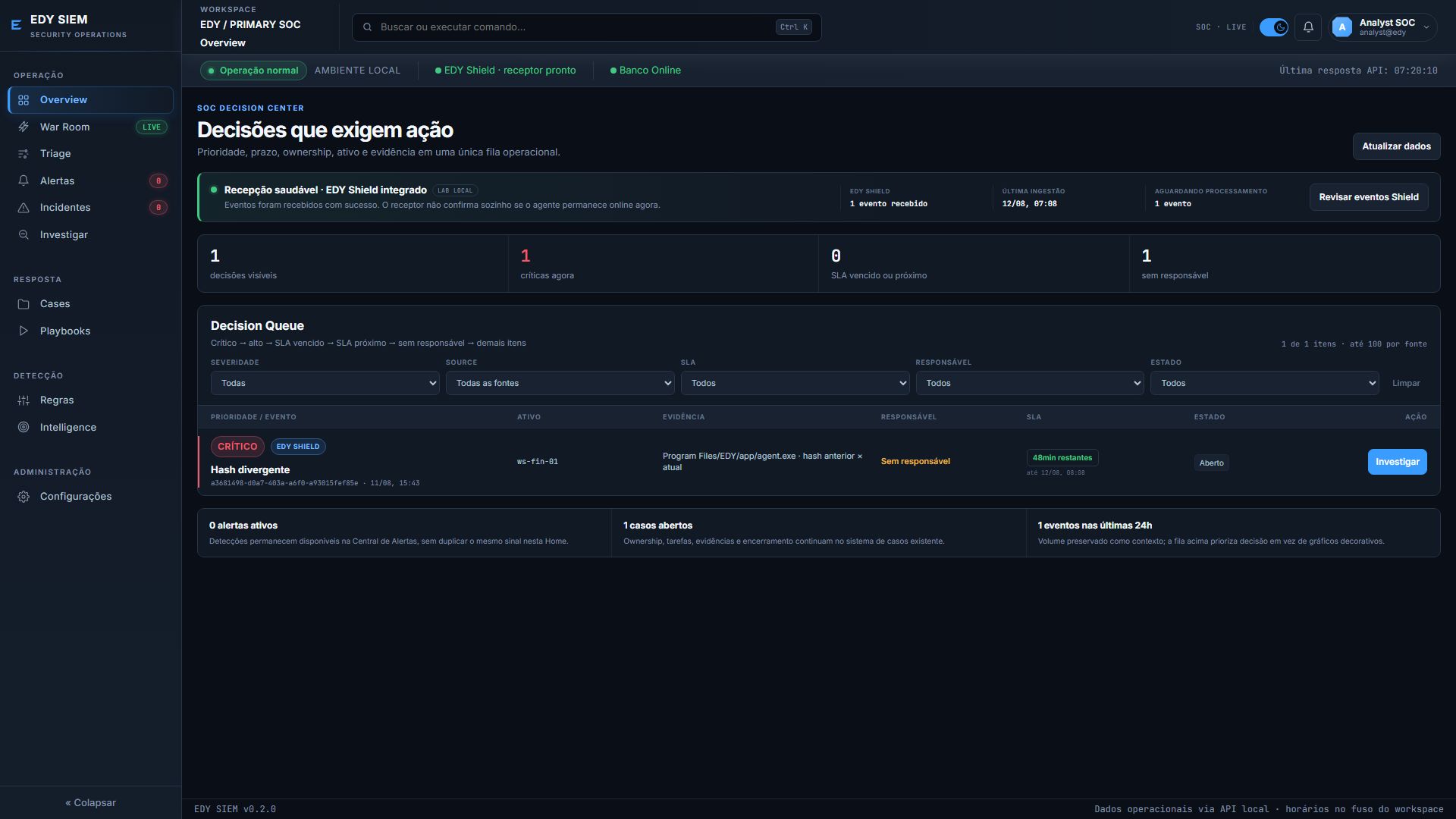Click the CRÍTICO severity badge
Screen dimensions: 1456x819
point(237,447)
